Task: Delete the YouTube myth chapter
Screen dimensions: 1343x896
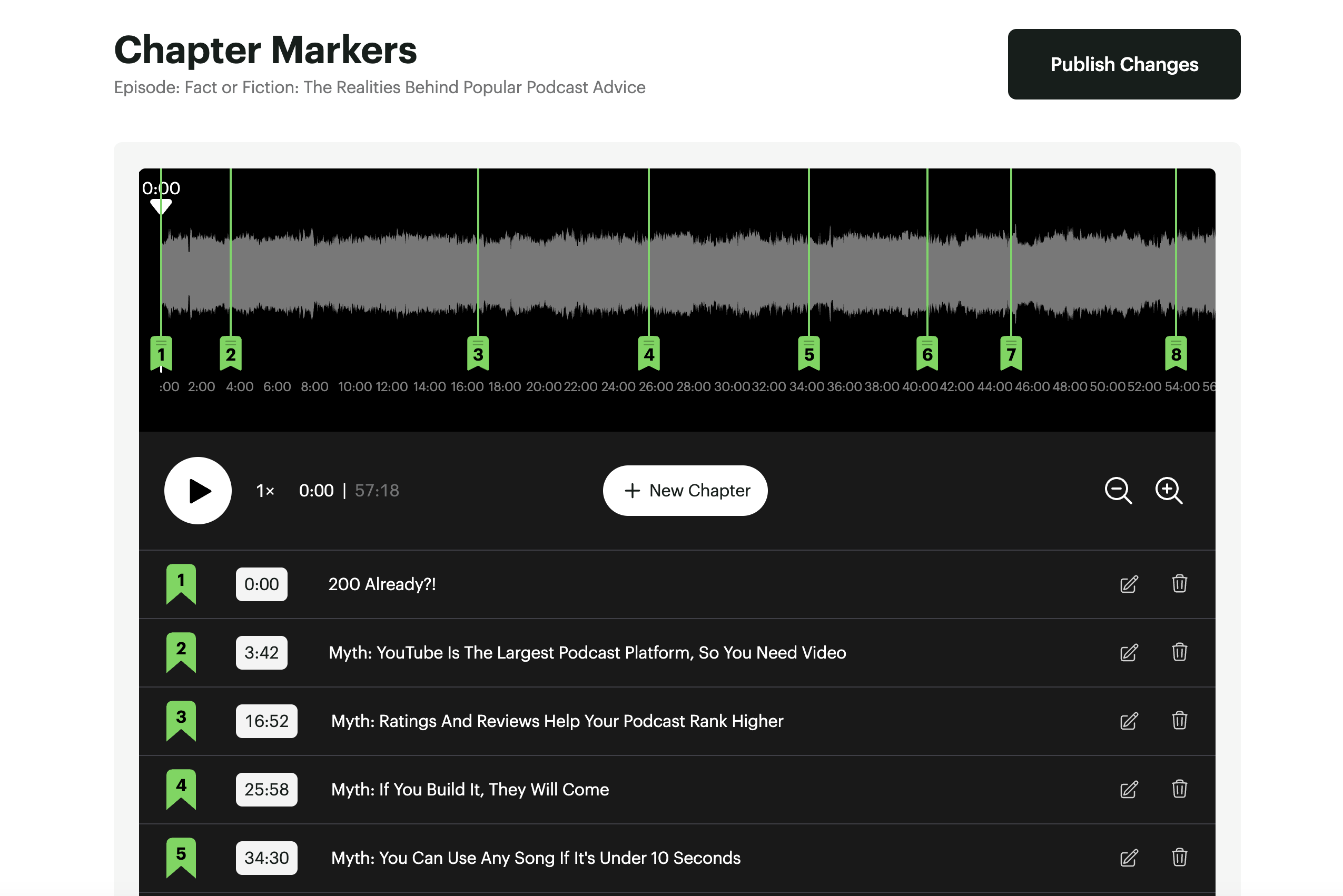Action: point(1179,653)
